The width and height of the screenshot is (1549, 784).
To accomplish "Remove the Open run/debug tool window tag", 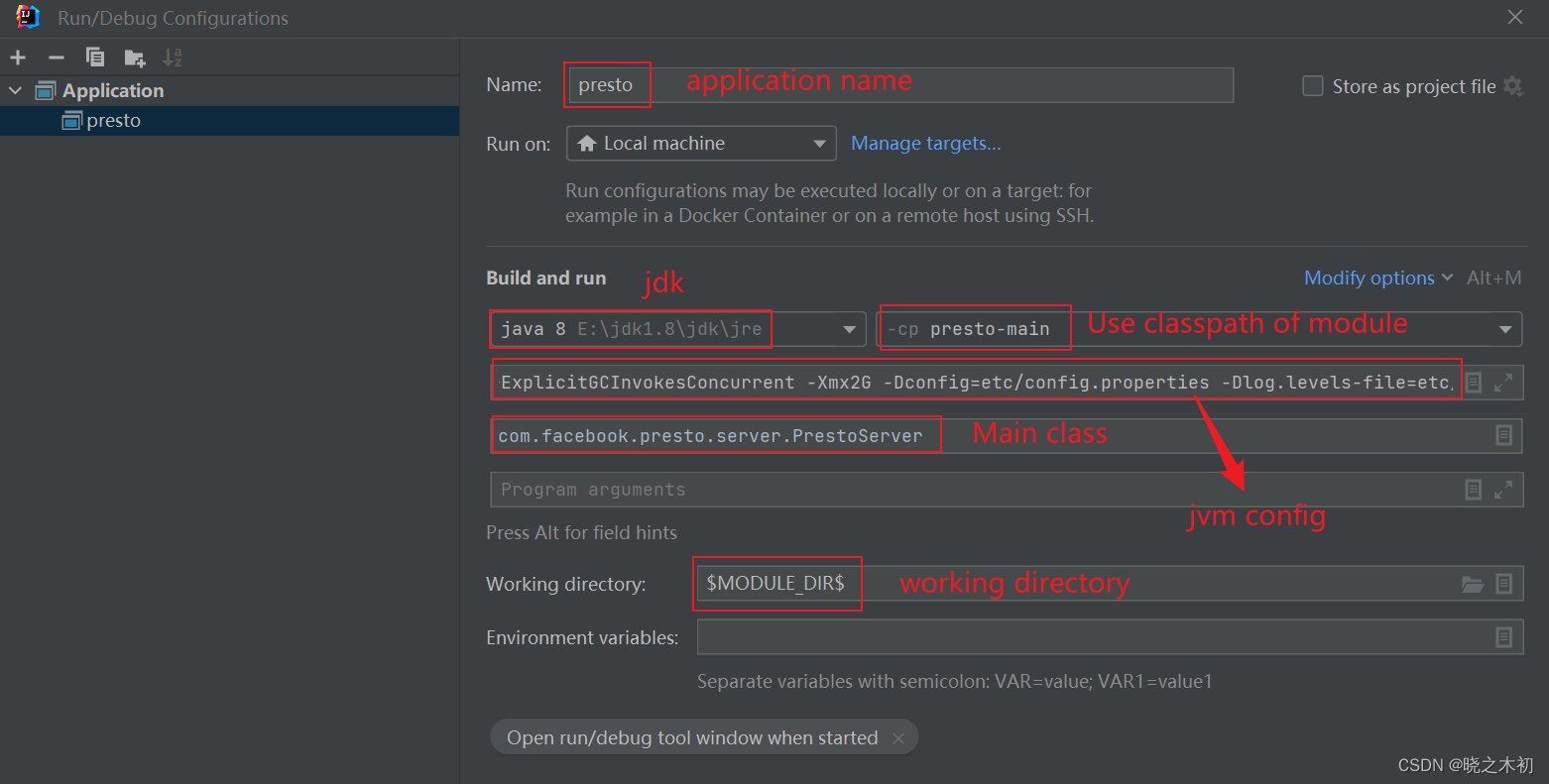I will (897, 737).
